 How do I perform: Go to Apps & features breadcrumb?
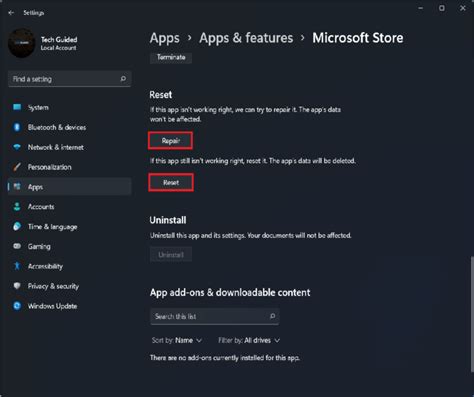click(x=246, y=38)
